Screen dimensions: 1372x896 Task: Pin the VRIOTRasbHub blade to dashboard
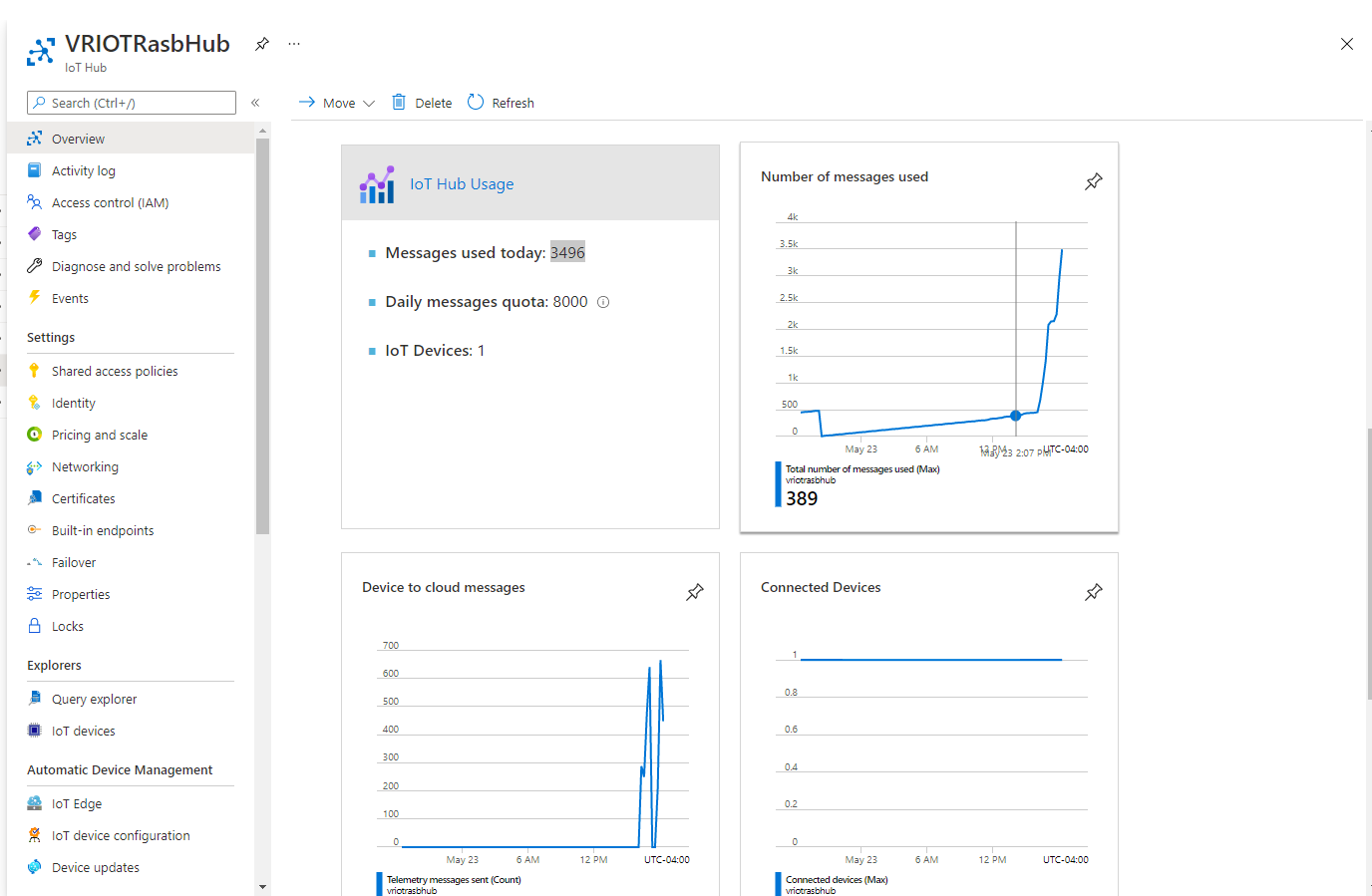262,44
